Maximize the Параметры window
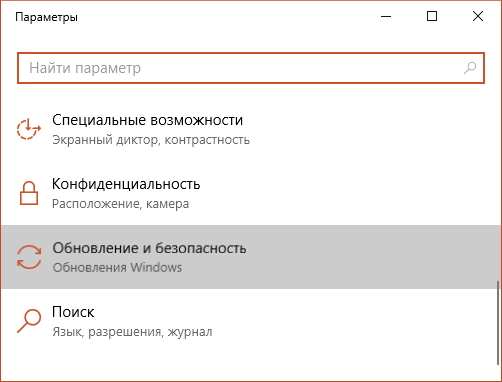The width and height of the screenshot is (502, 382). pyautogui.click(x=432, y=16)
